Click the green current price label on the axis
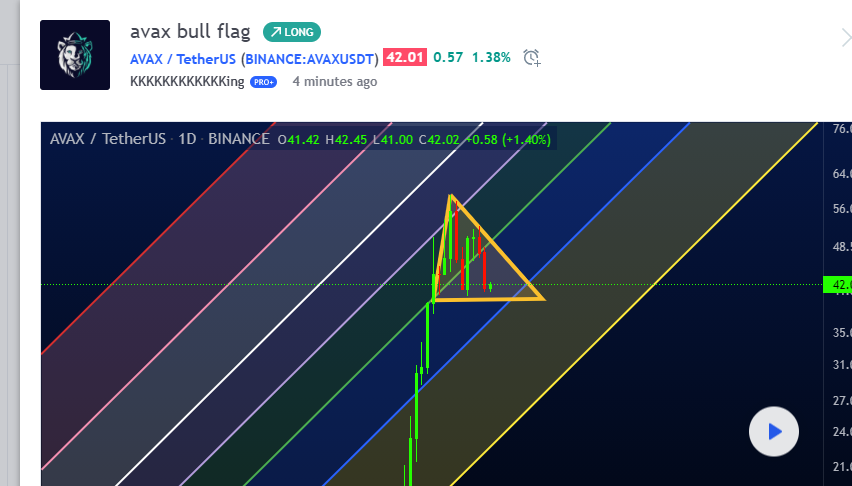The width and height of the screenshot is (852, 486). (x=836, y=285)
